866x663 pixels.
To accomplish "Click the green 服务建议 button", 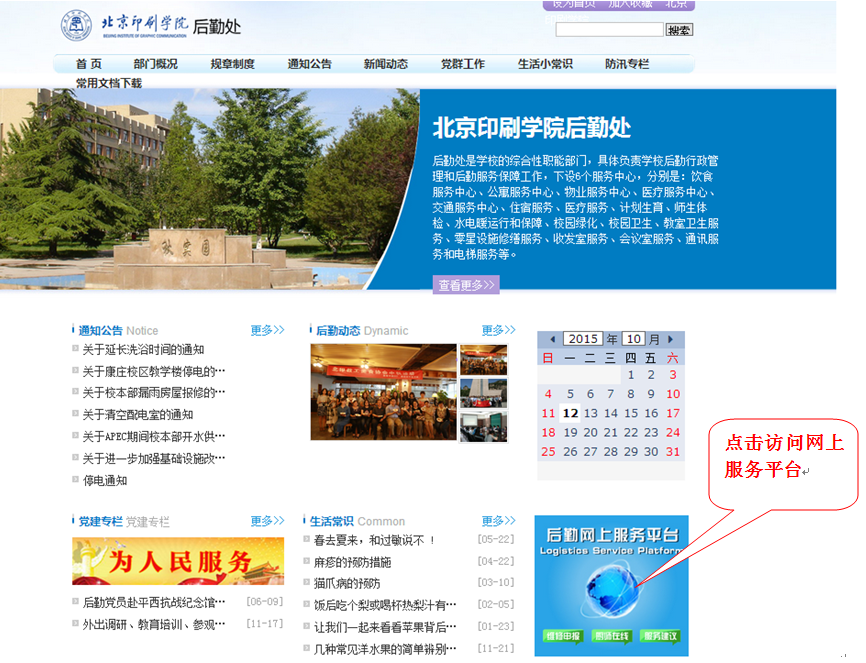I will [x=660, y=636].
